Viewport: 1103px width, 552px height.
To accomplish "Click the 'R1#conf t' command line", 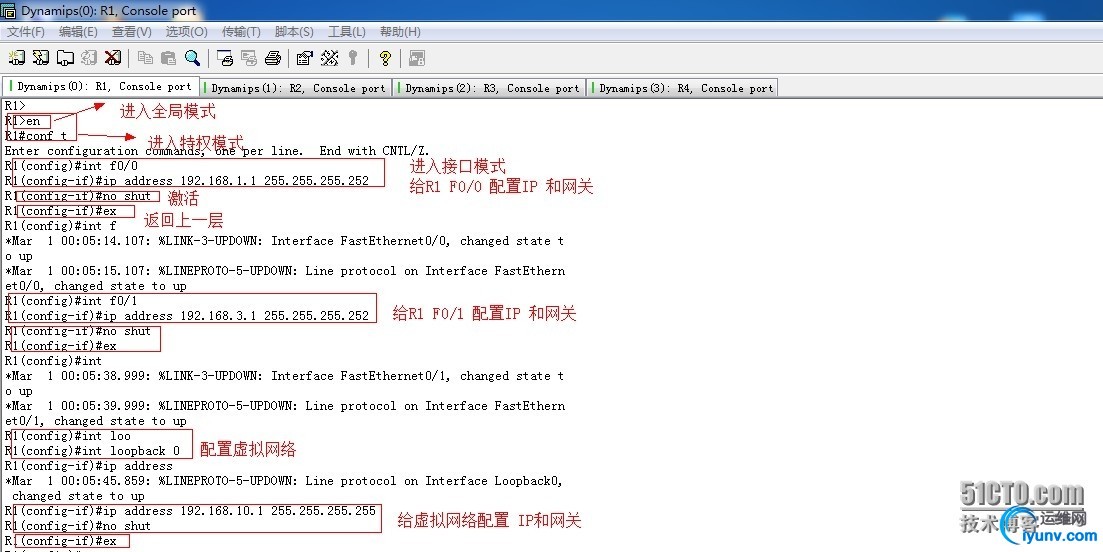I will tap(36, 136).
